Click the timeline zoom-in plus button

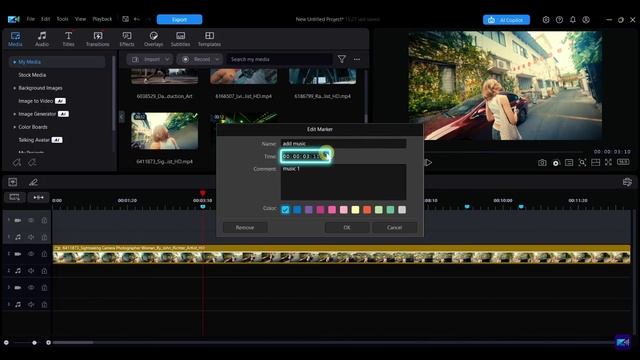pyautogui.click(x=48, y=342)
